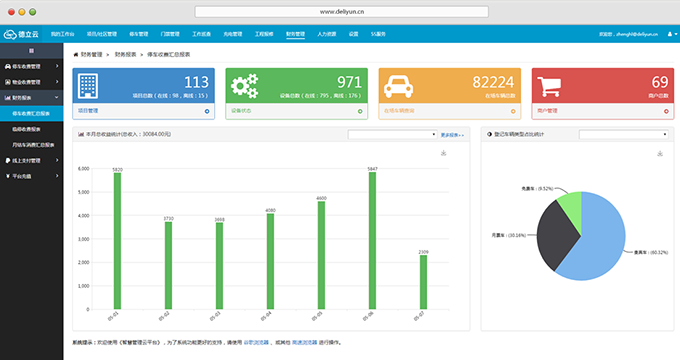Click the PayPal icon beside 线上支付管理
Image resolution: width=680 pixels, height=360 pixels.
click(7, 160)
